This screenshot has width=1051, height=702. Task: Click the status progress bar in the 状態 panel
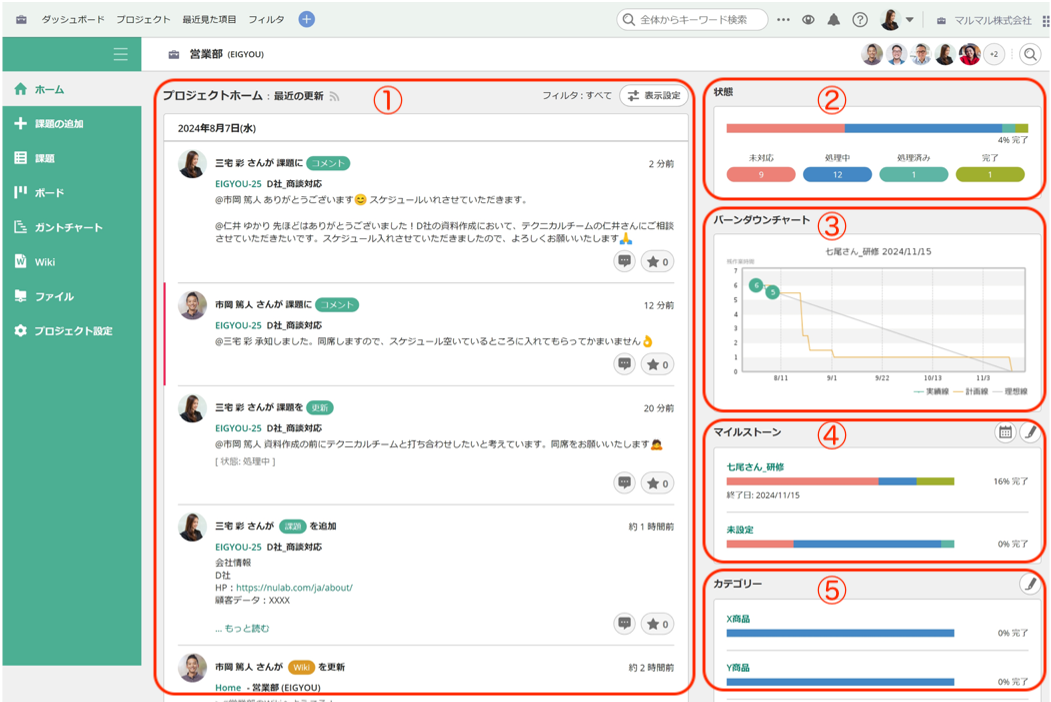pyautogui.click(x=875, y=126)
